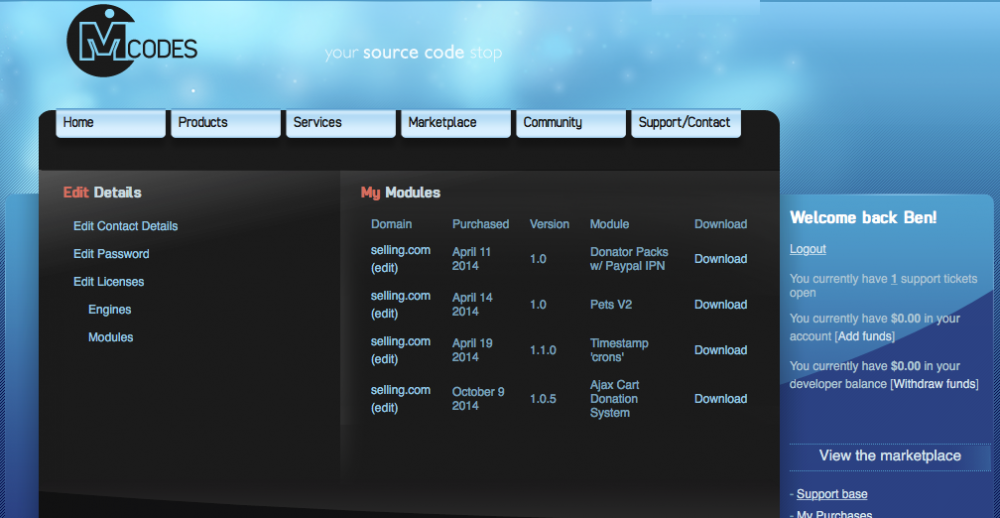This screenshot has width=1000, height=518.
Task: Go to the Services tab
Action: click(340, 123)
